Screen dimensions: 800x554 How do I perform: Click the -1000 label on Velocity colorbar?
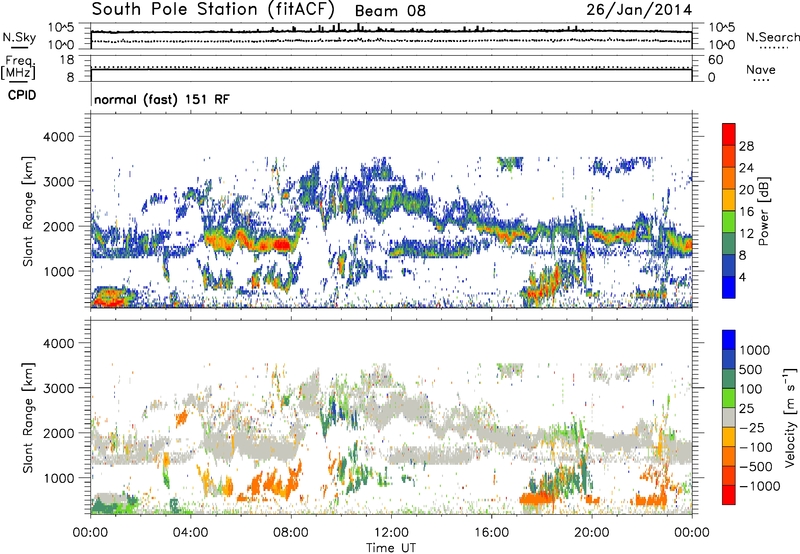760,486
